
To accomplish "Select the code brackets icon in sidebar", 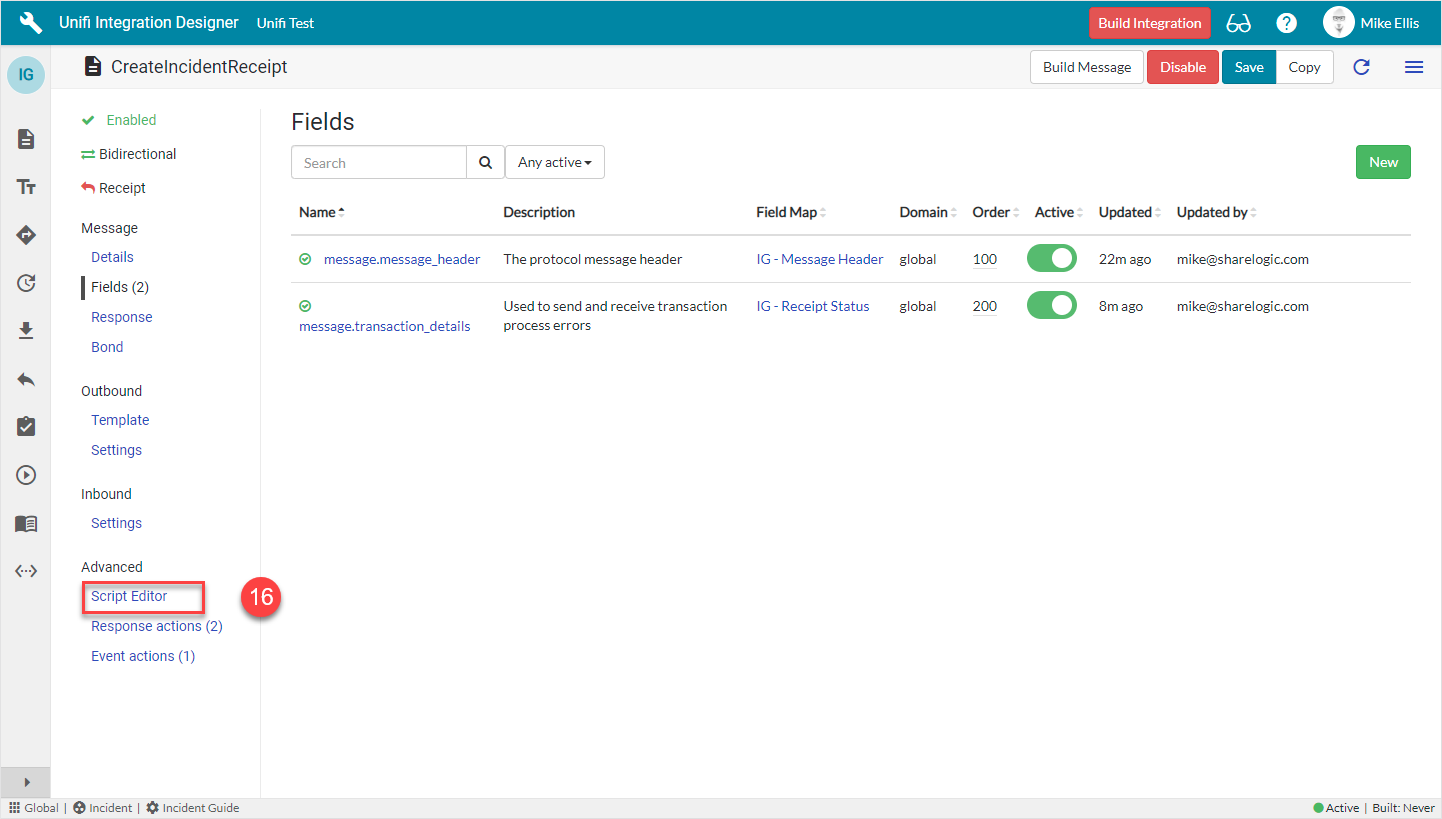I will tap(25, 570).
